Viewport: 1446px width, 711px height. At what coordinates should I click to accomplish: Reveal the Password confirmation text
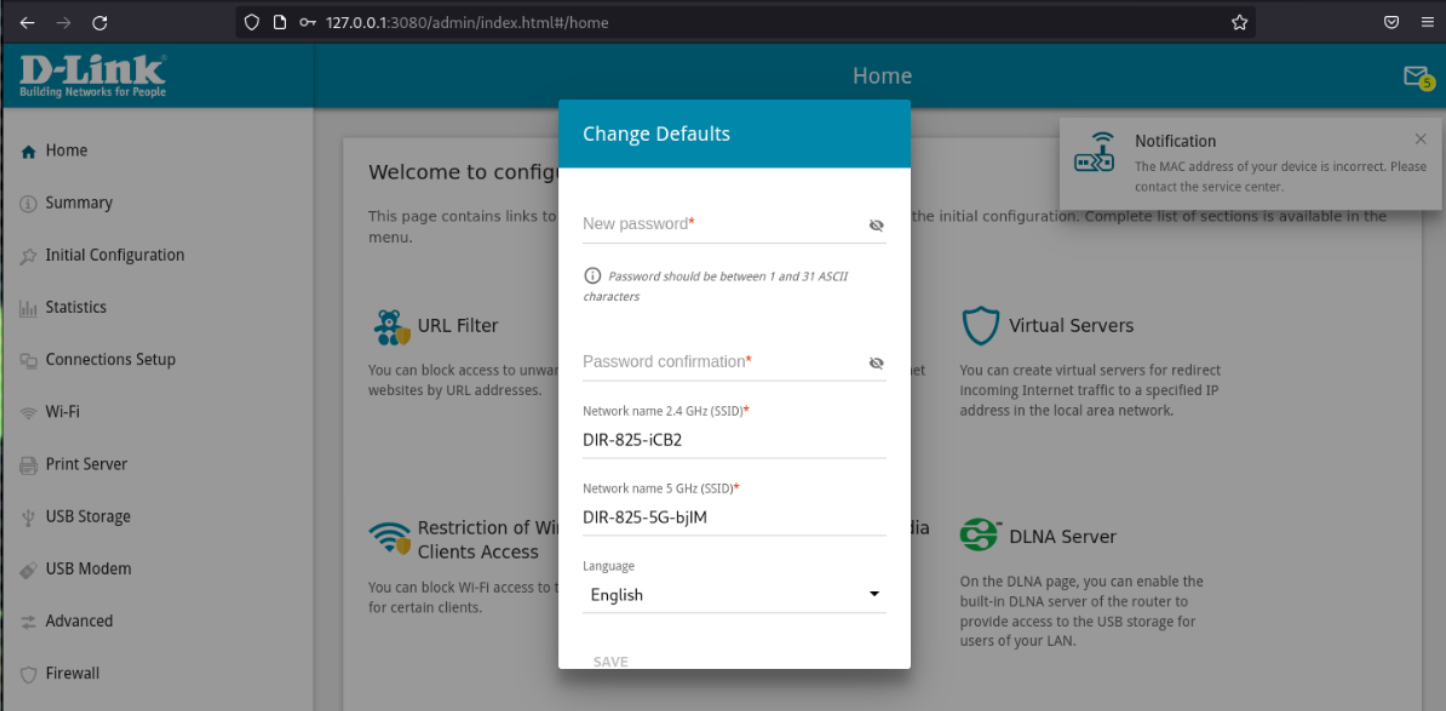point(876,363)
